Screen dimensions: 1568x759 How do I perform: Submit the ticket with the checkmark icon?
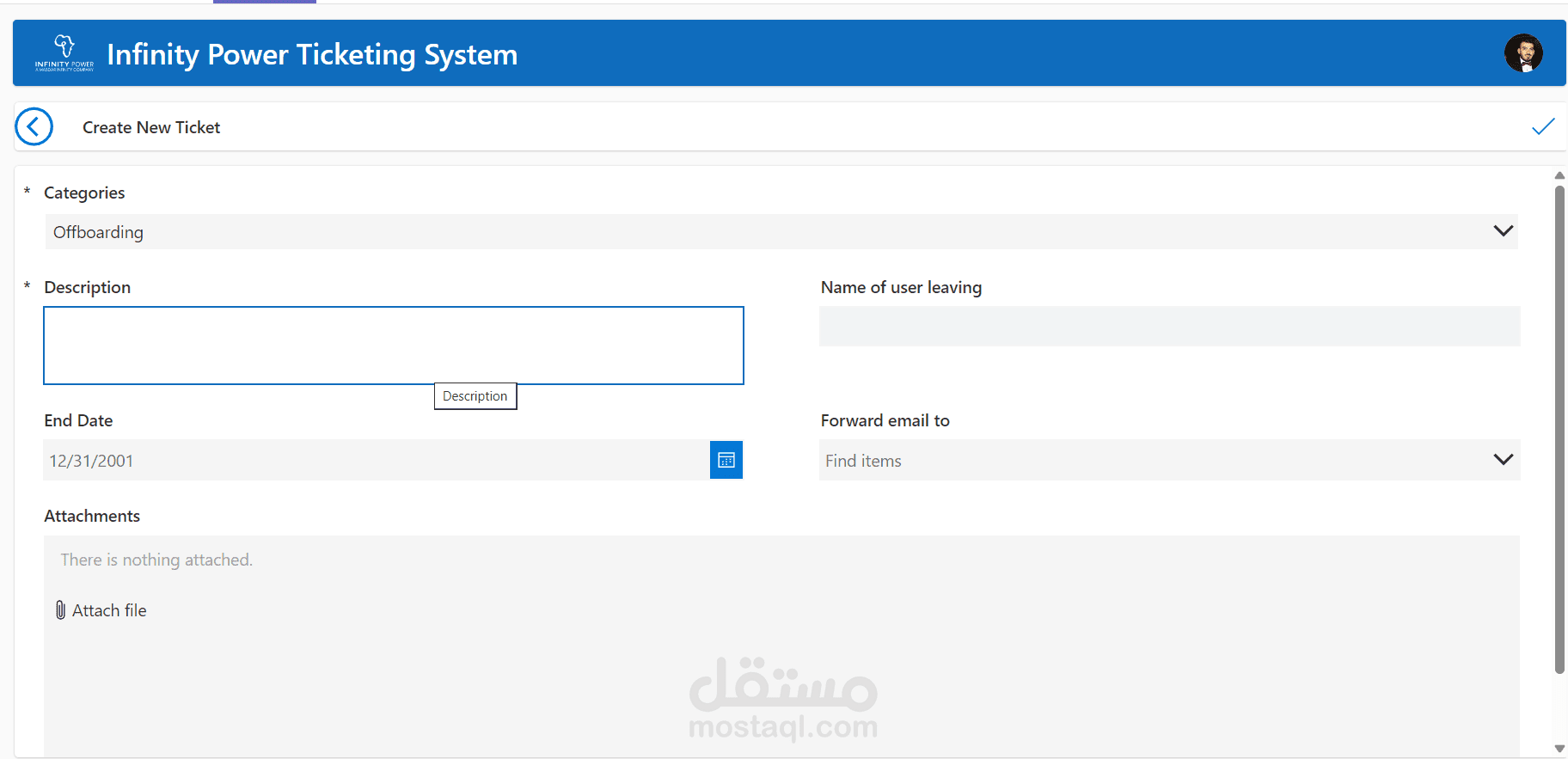coord(1543,127)
